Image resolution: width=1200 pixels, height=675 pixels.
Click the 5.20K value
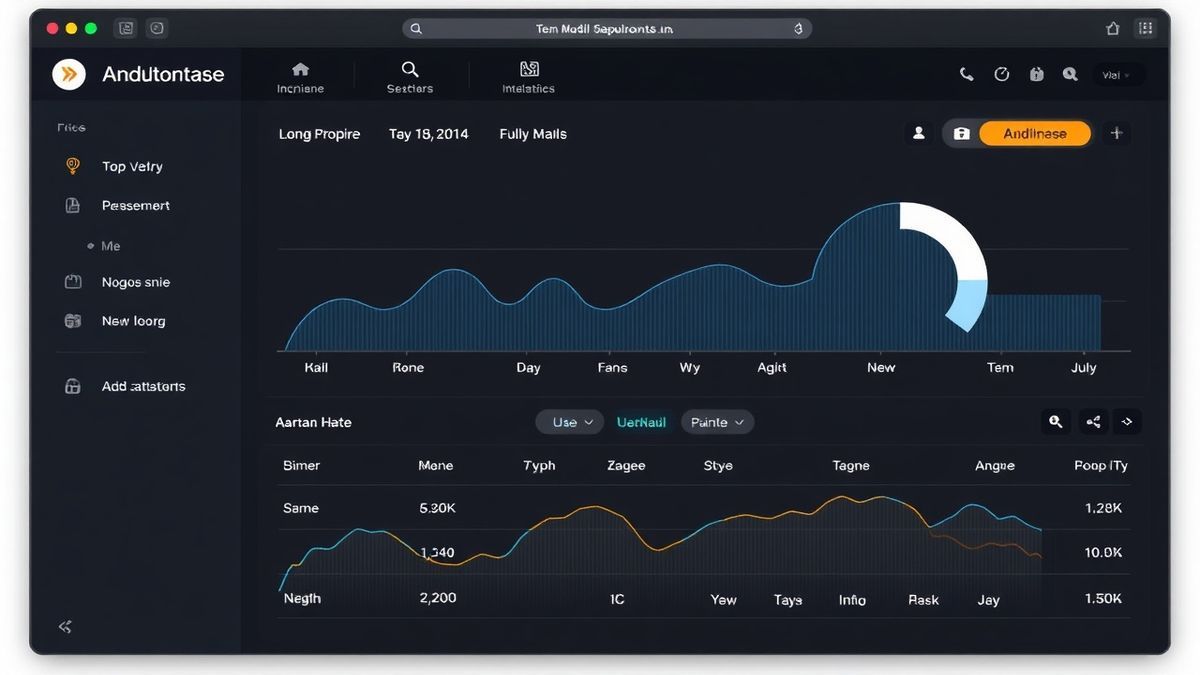point(437,508)
